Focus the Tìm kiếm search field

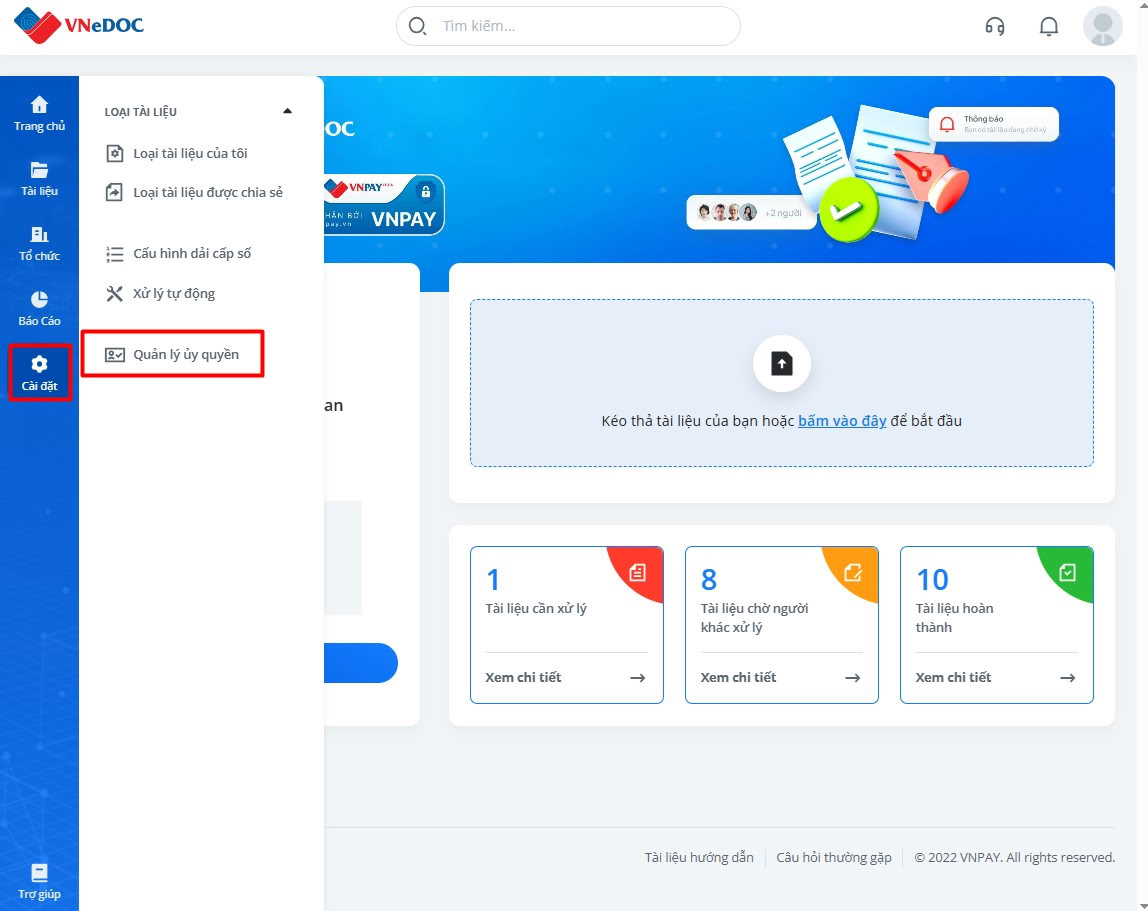pos(568,26)
